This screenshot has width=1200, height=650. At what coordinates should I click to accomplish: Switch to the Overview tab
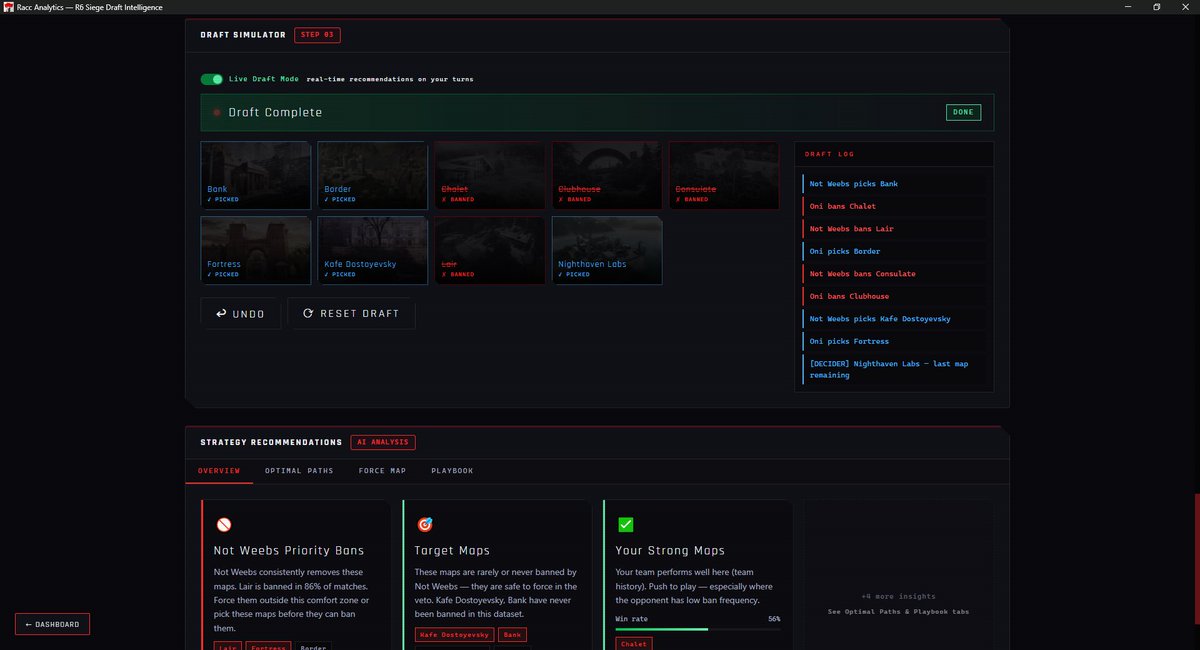coord(219,470)
